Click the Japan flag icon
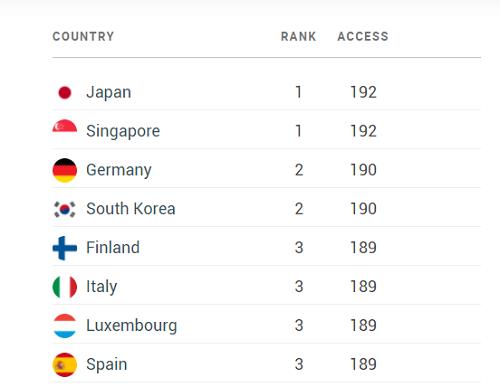 pos(65,92)
